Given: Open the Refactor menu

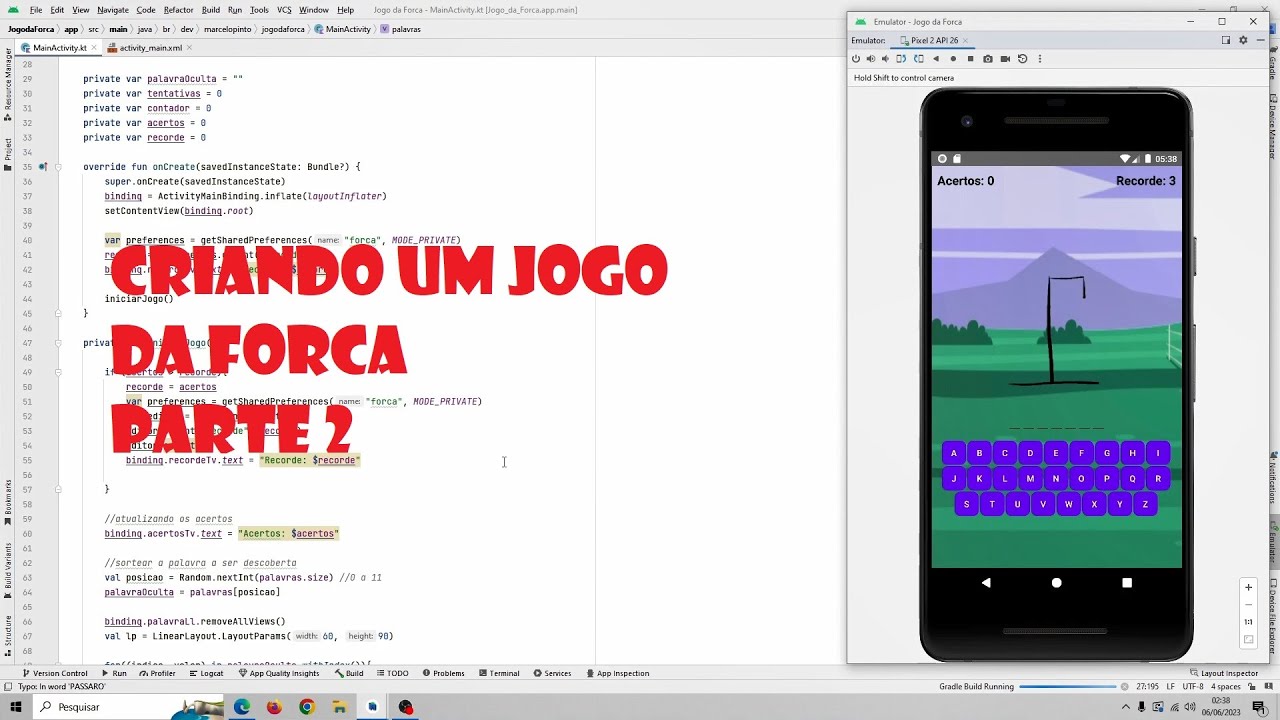Looking at the screenshot, I should click(178, 10).
